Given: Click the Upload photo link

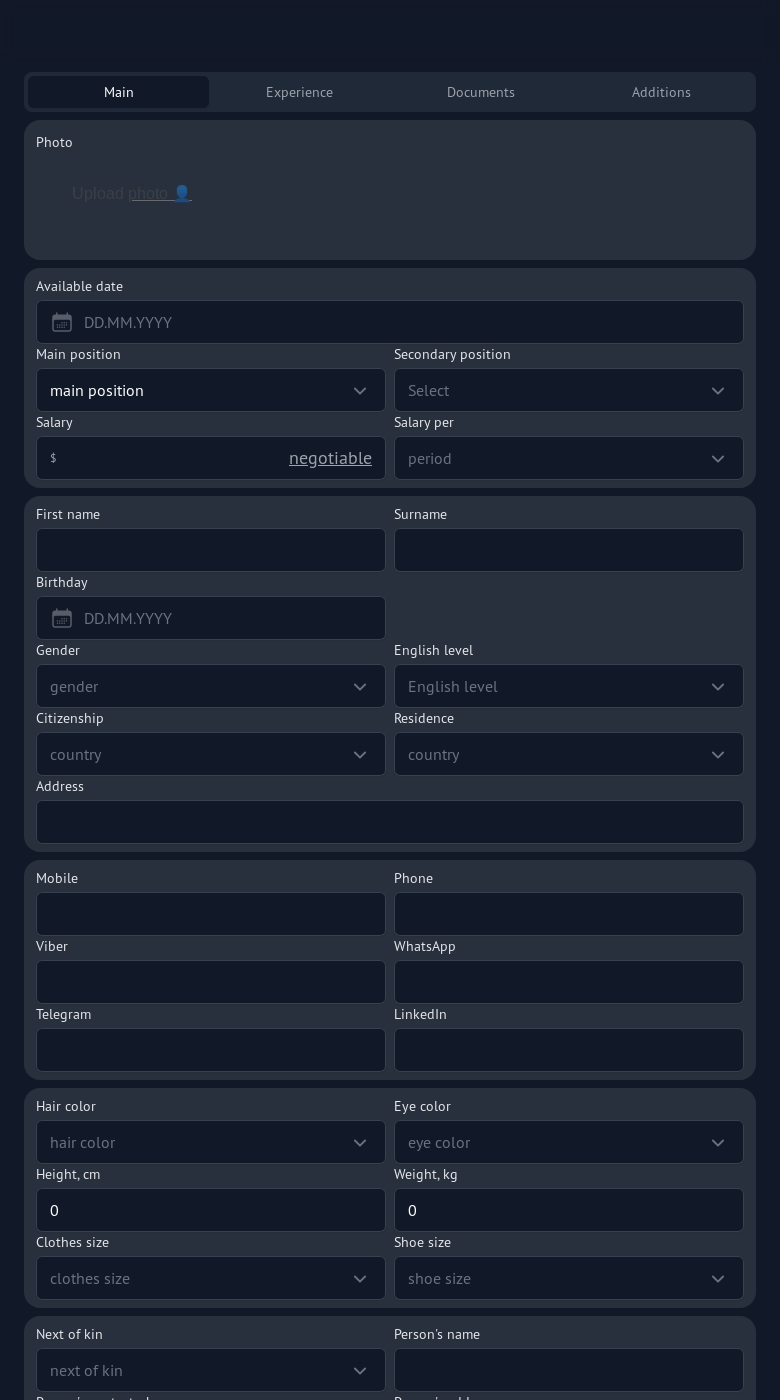Looking at the screenshot, I should (x=131, y=194).
